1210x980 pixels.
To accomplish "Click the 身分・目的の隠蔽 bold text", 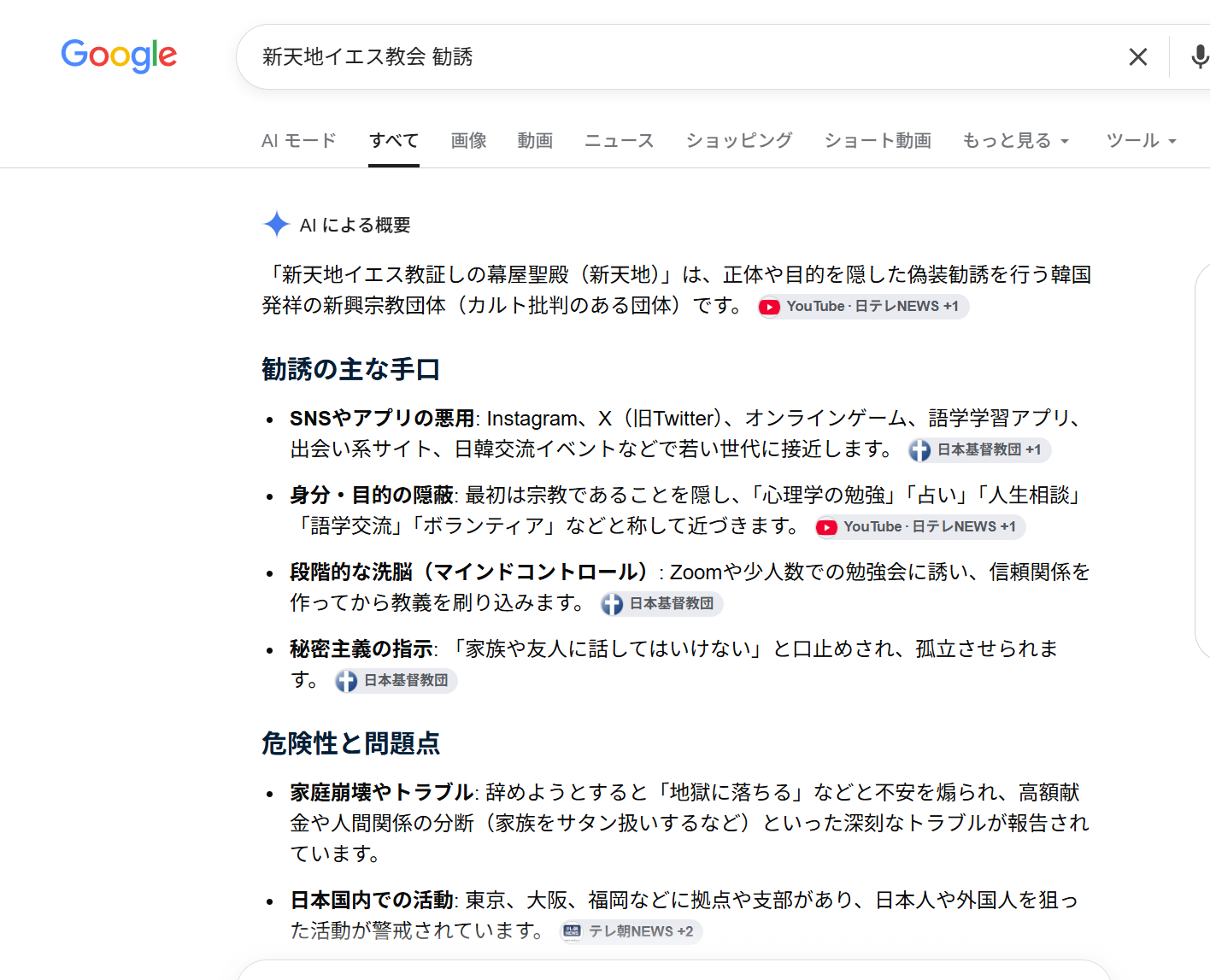I will [x=372, y=496].
